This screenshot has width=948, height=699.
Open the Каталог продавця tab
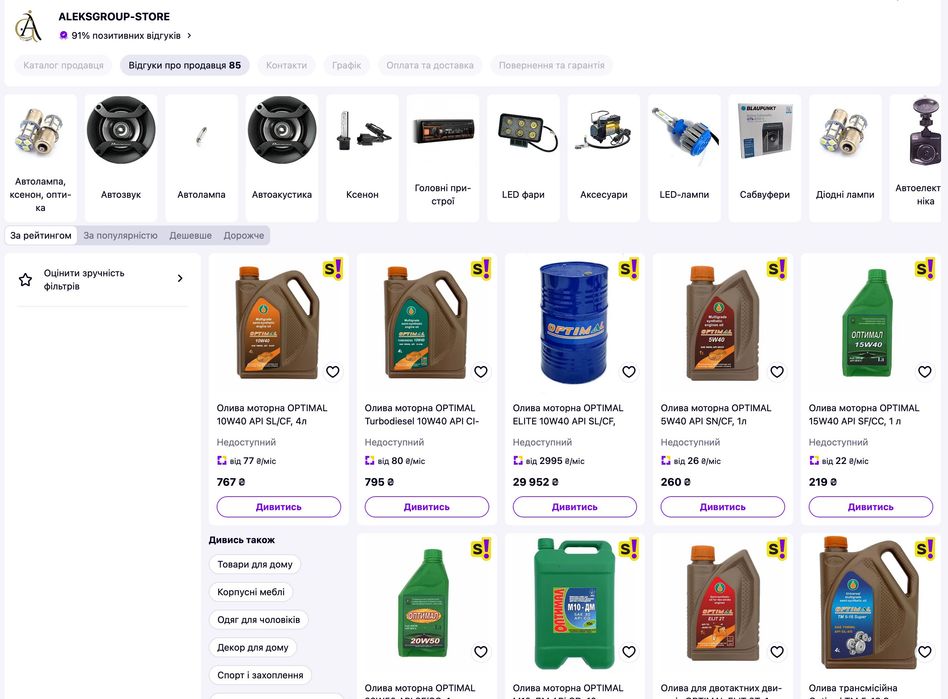pyautogui.click(x=63, y=65)
